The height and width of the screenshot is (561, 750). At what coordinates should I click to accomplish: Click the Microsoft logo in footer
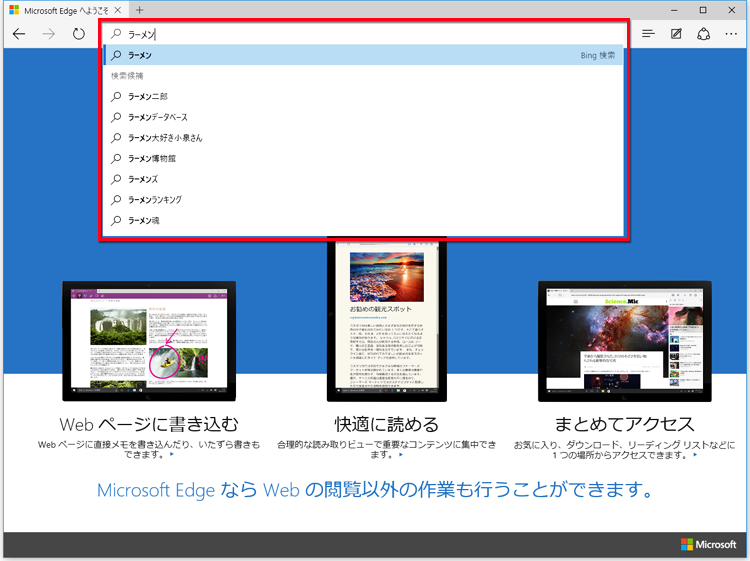tap(709, 544)
